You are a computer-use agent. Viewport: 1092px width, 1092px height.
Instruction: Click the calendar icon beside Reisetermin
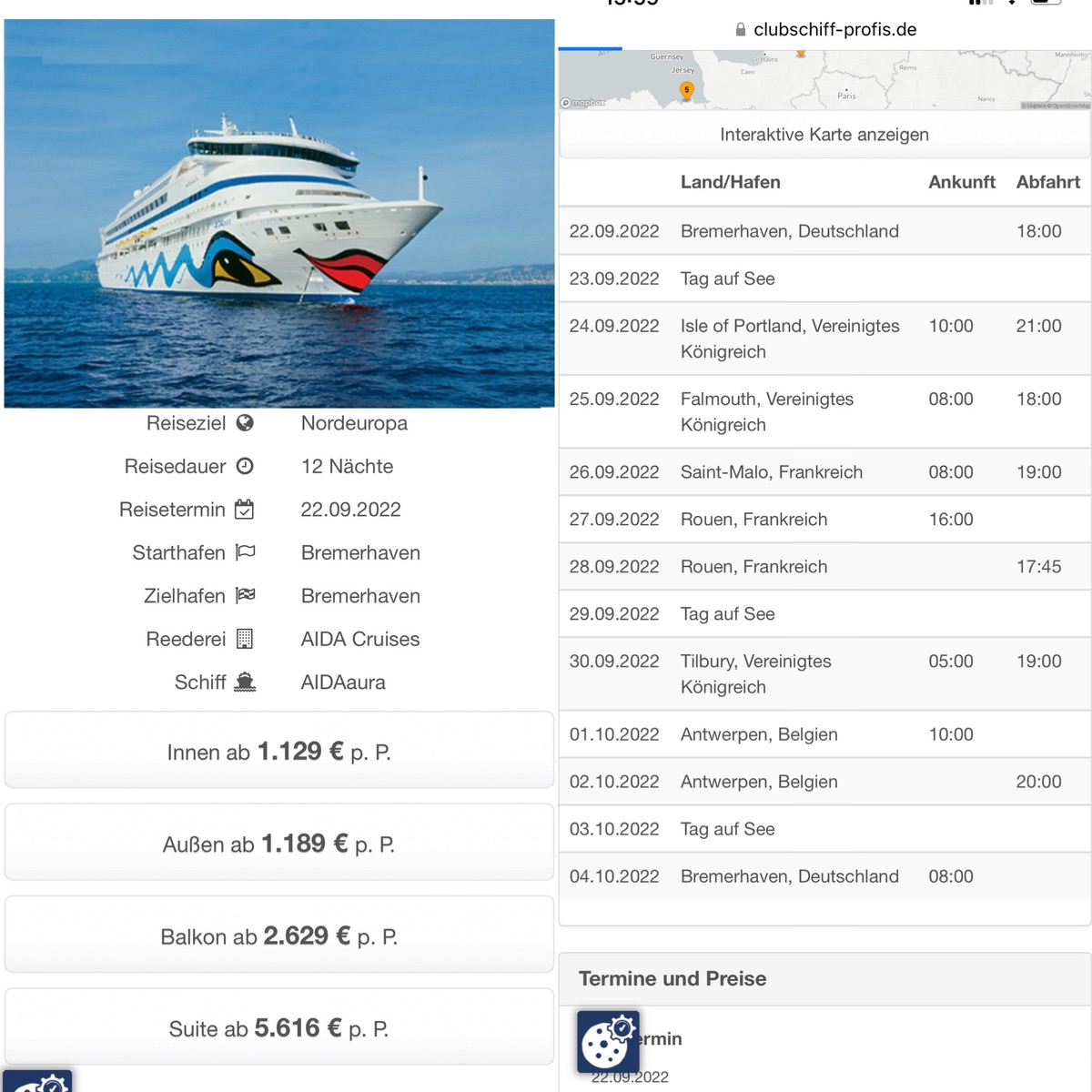tap(245, 510)
